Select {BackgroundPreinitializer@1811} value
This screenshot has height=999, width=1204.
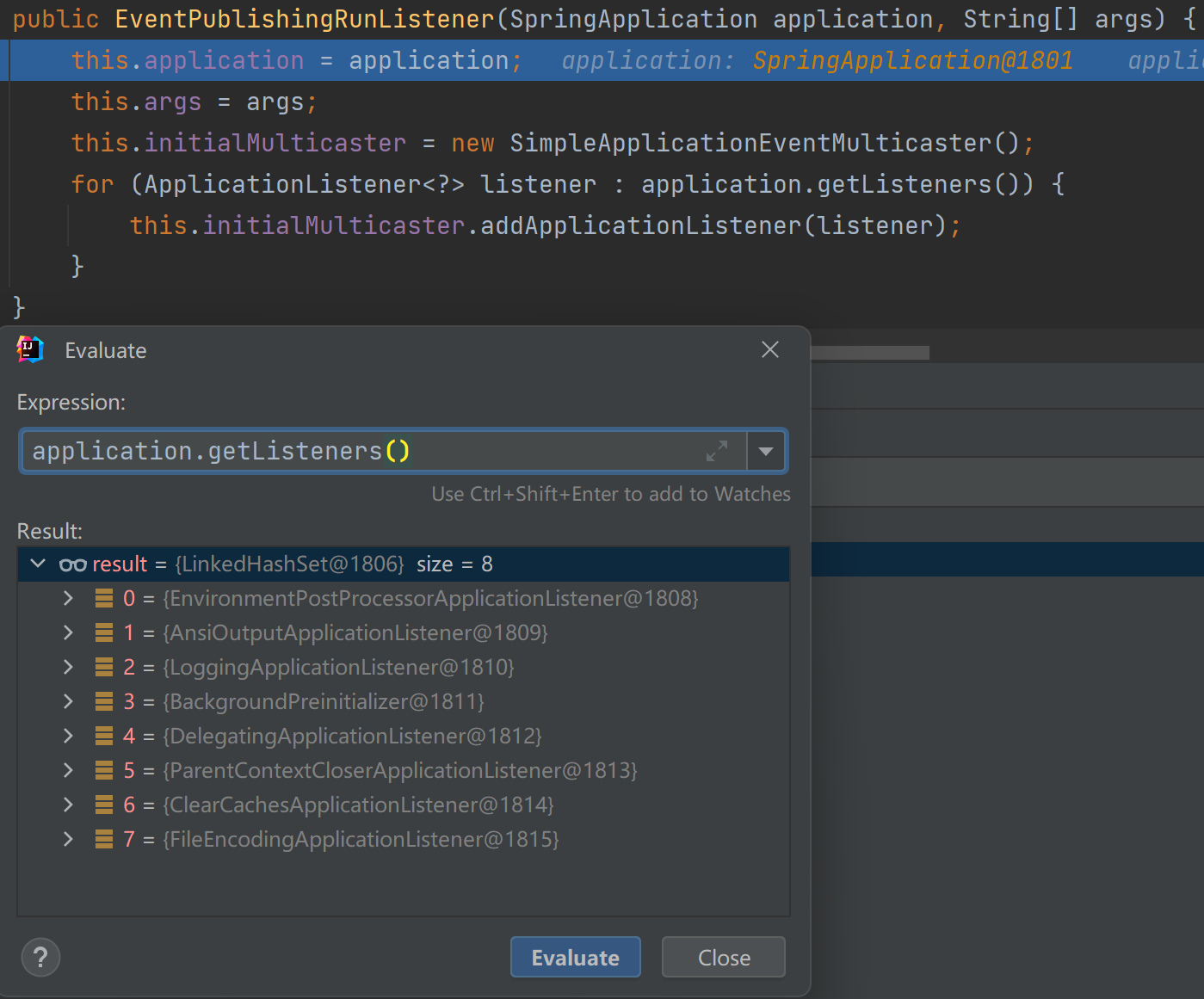[x=324, y=701]
